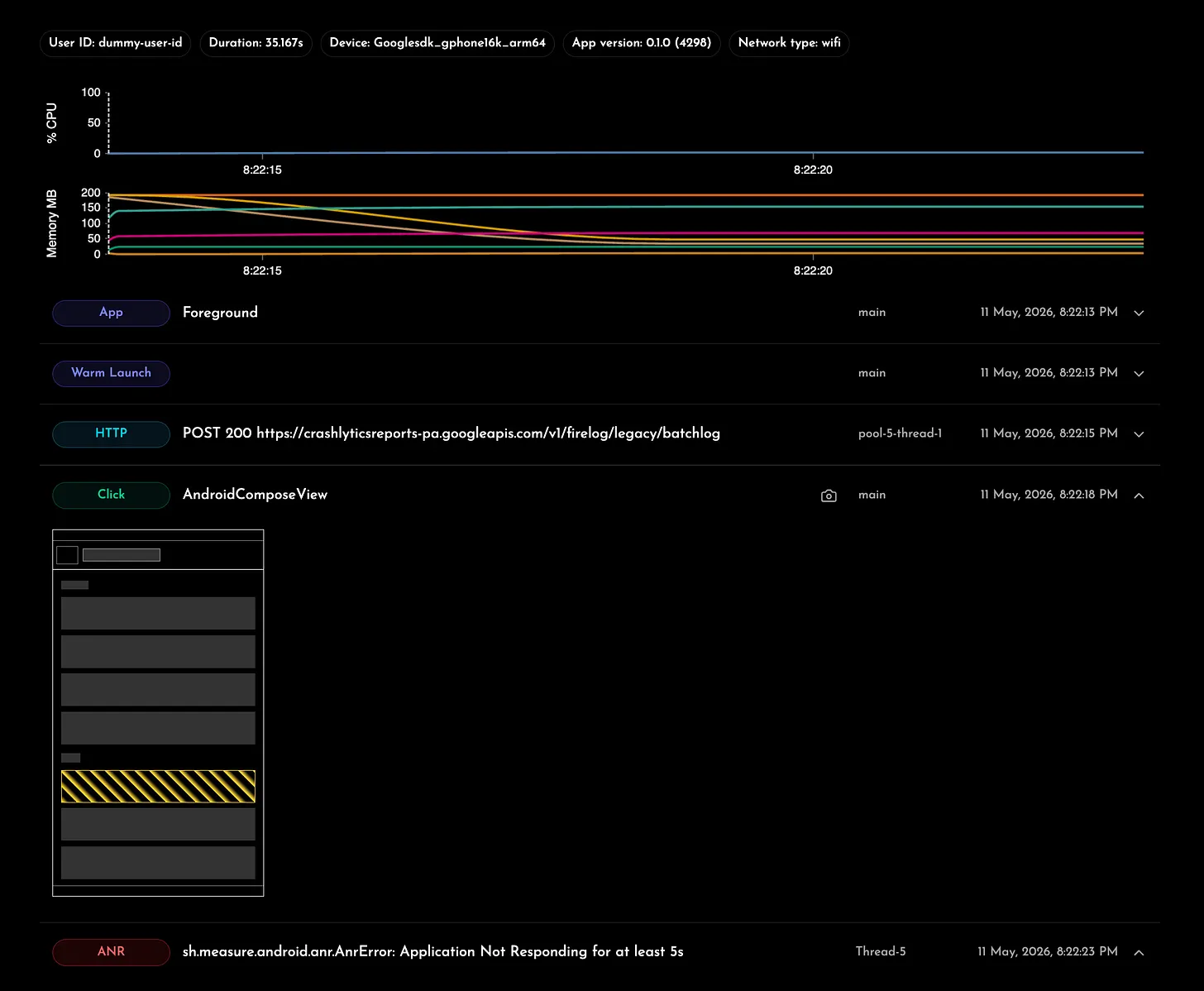The width and height of the screenshot is (1204, 991).
Task: Select the App event type badge
Action: point(111,313)
